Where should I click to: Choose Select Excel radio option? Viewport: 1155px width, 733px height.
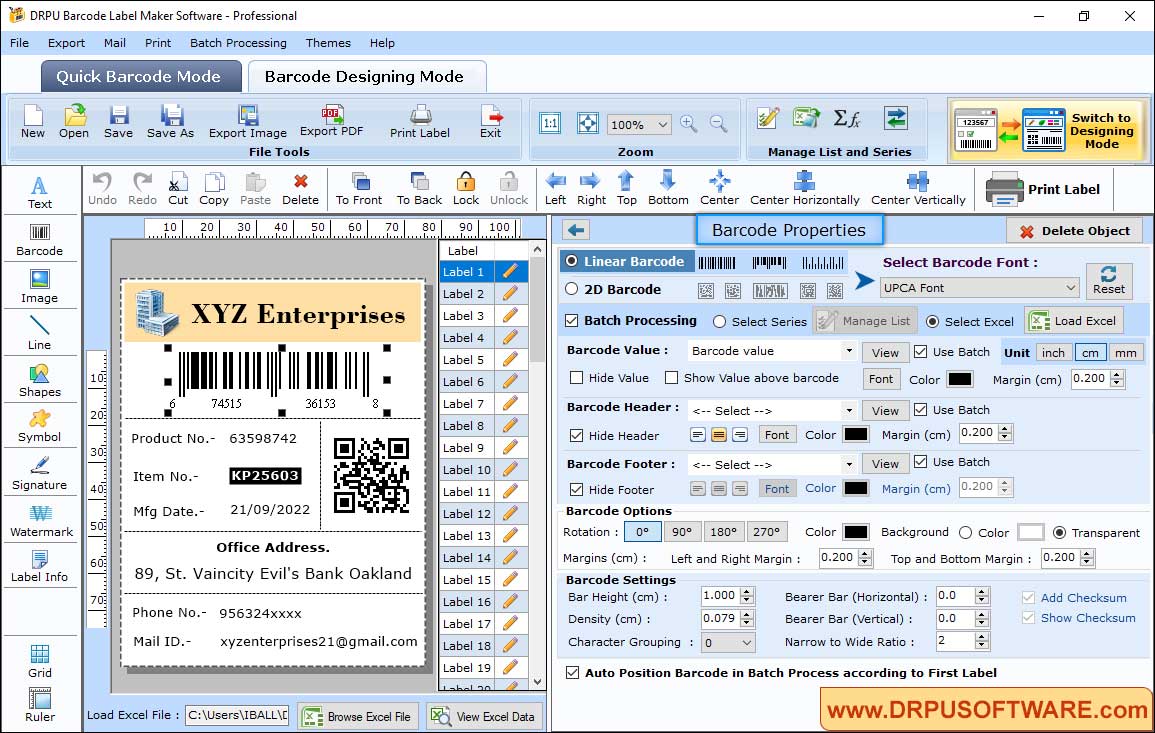click(933, 322)
